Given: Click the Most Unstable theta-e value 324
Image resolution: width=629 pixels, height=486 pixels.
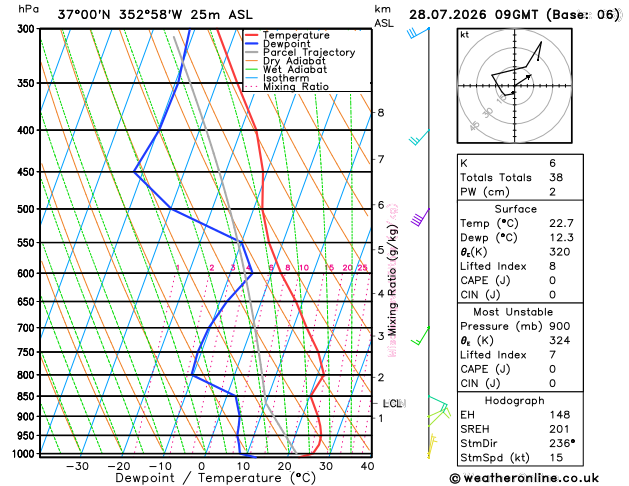Looking at the screenshot, I should pyautogui.click(x=560, y=340).
